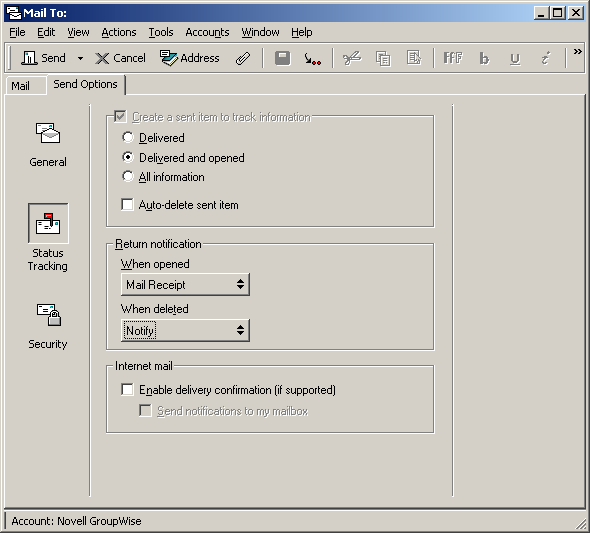Select the All information radio button

tap(128, 176)
